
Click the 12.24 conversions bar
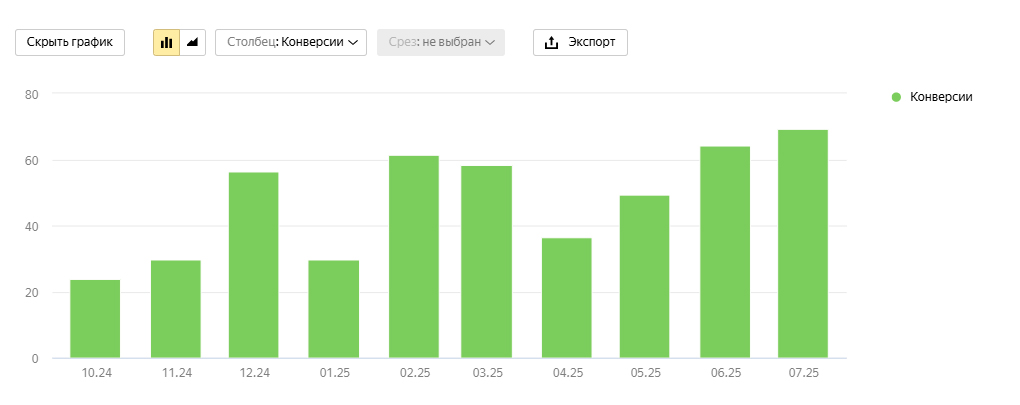[x=254, y=265]
